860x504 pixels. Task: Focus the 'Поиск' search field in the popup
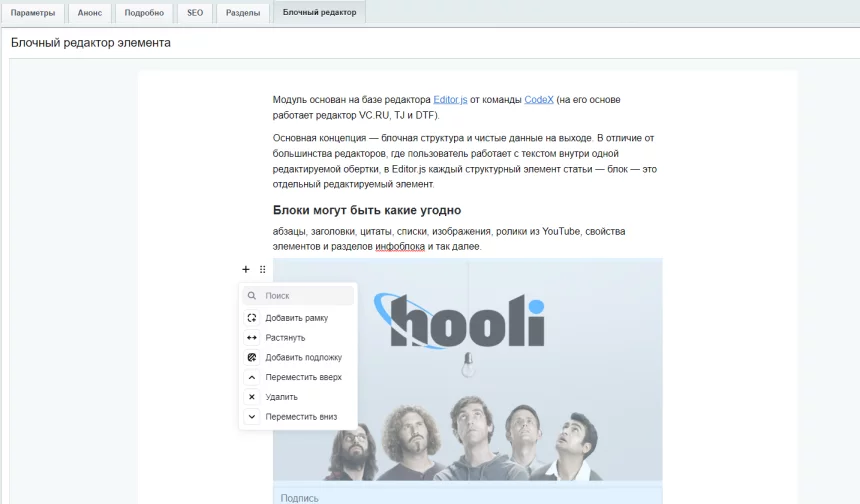[305, 296]
